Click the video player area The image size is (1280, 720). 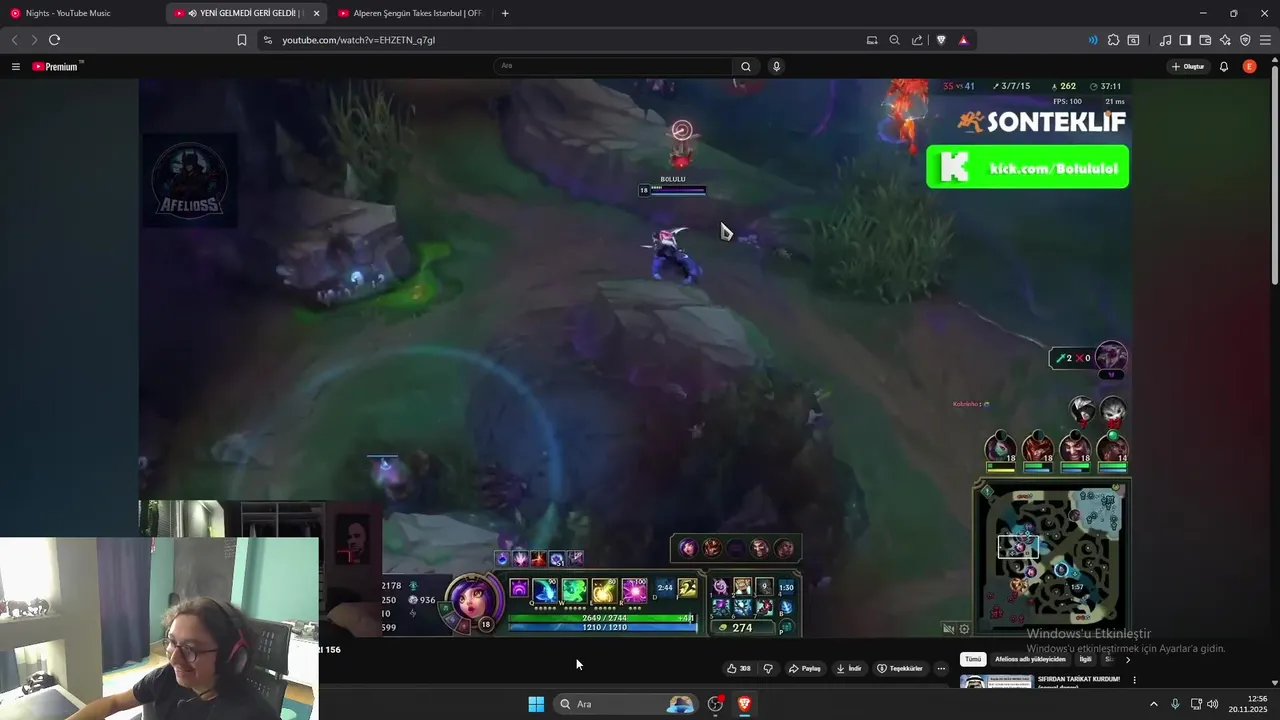(x=635, y=358)
